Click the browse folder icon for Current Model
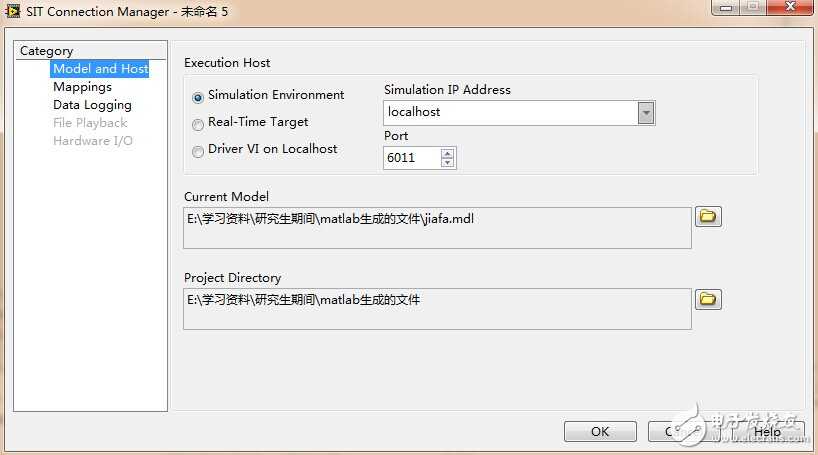The height and width of the screenshot is (455, 818). tap(708, 217)
